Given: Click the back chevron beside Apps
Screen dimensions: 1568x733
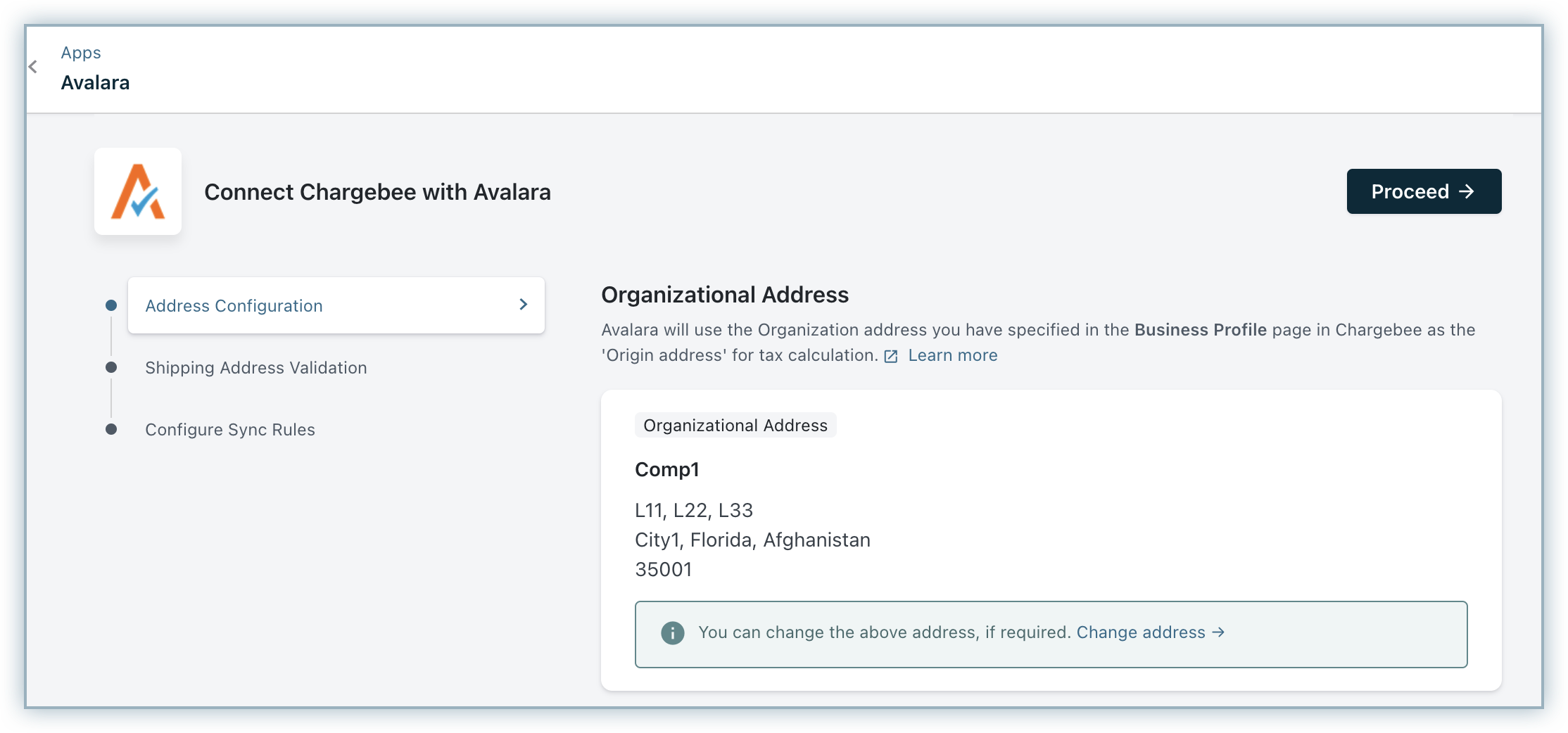Looking at the screenshot, I should 33,67.
